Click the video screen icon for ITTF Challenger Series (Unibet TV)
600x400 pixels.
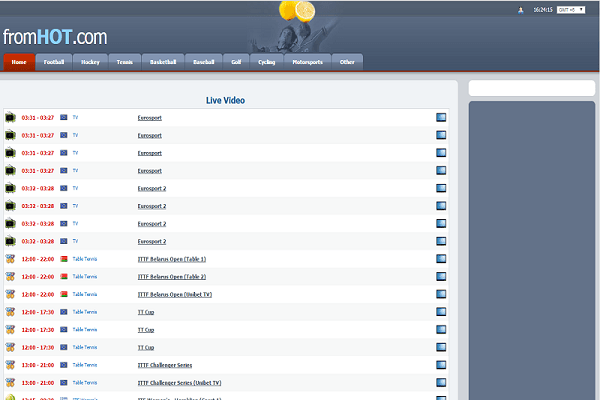coord(441,382)
